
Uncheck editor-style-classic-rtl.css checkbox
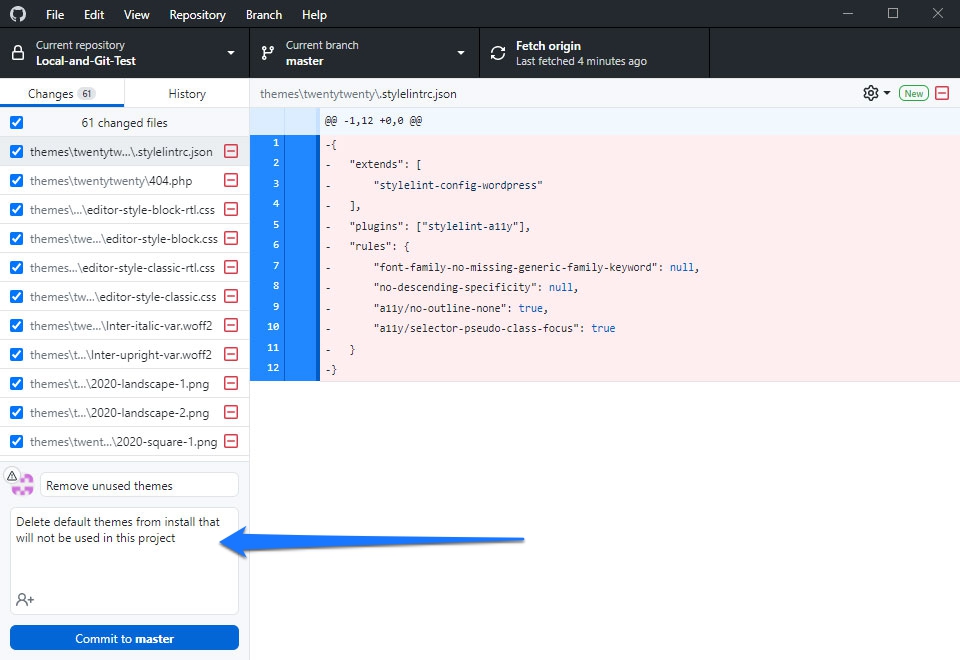pos(17,268)
